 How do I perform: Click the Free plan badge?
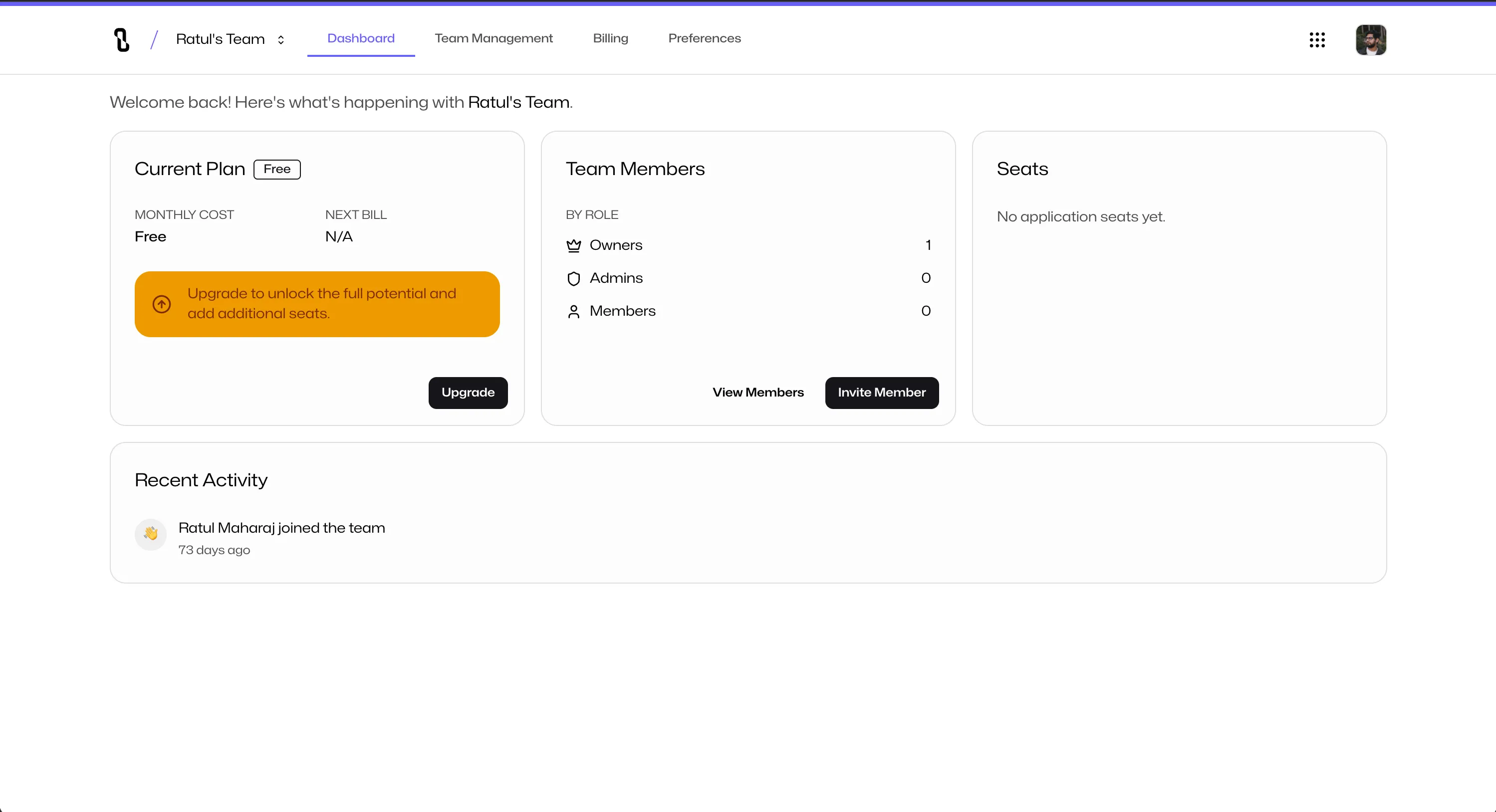[x=277, y=169]
